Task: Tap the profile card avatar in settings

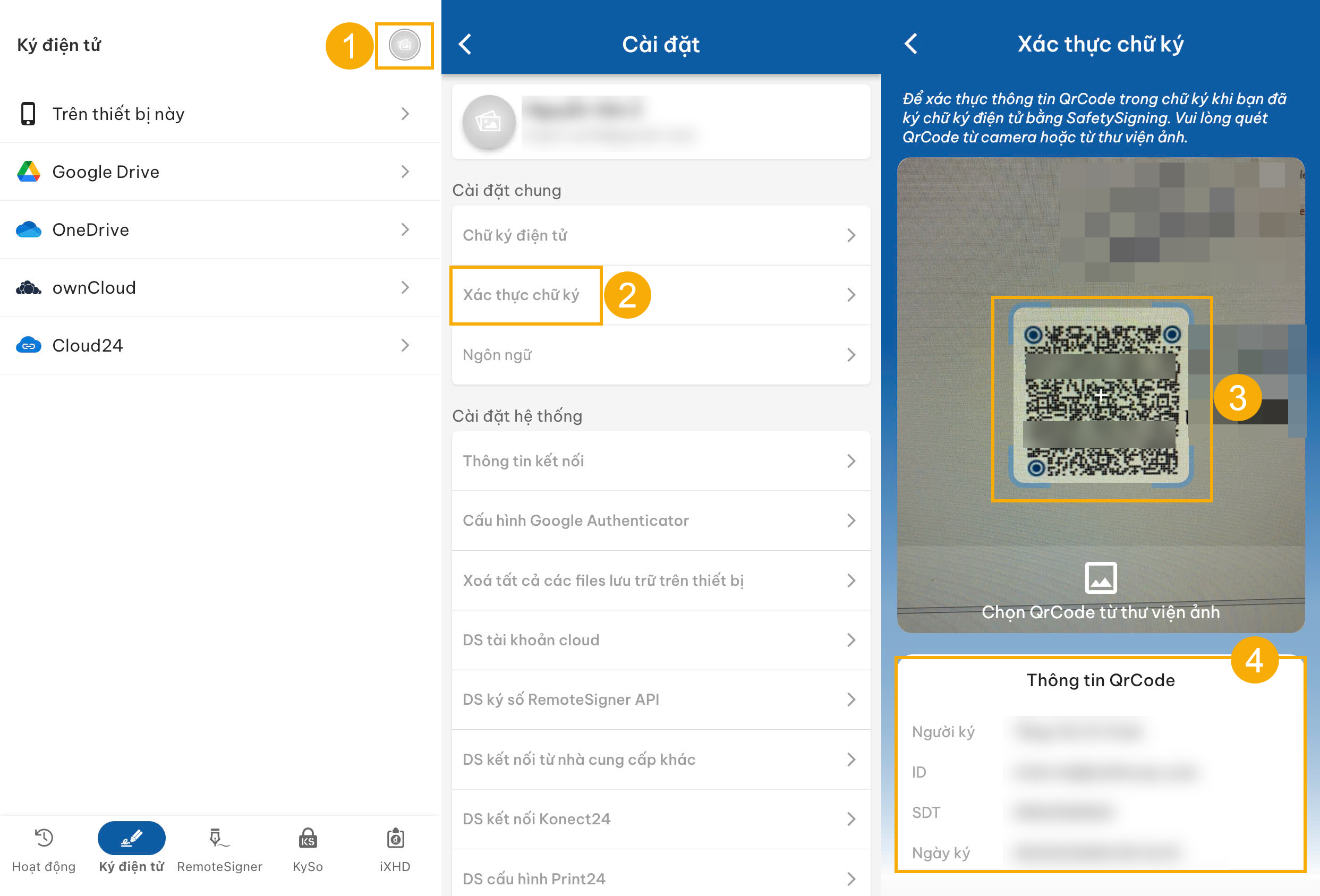Action: pyautogui.click(x=489, y=122)
